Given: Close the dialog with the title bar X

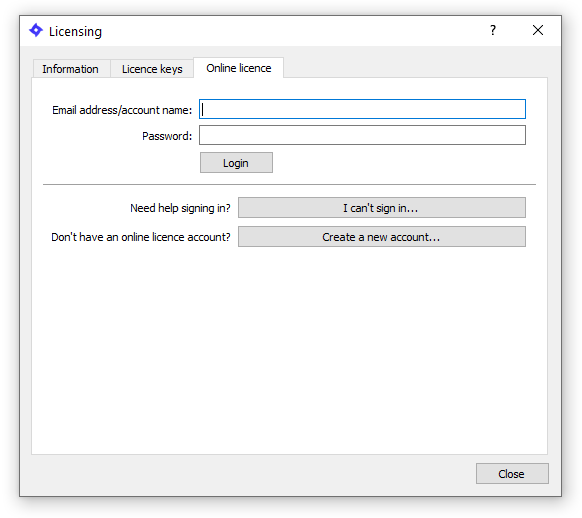Looking at the screenshot, I should [x=538, y=30].
